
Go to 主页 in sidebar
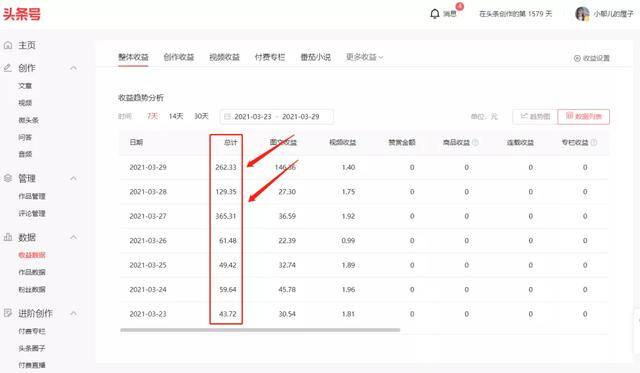pyautogui.click(x=27, y=45)
